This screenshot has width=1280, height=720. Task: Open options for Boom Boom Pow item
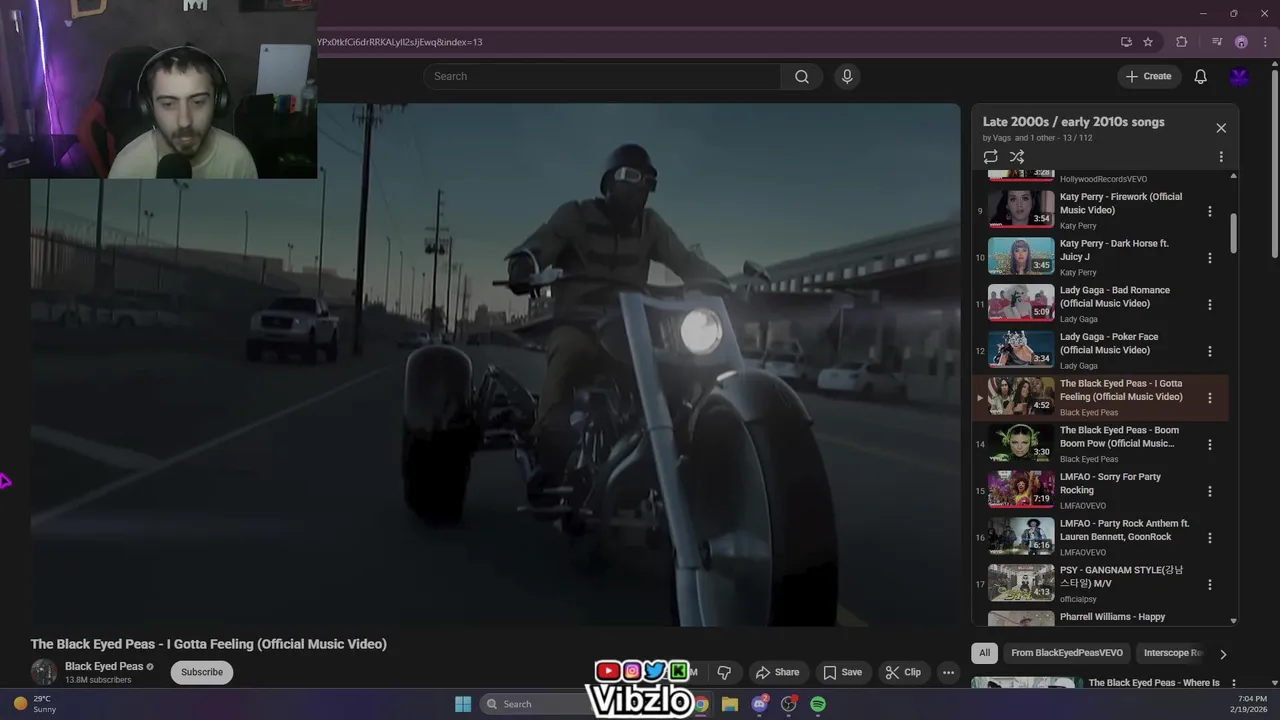click(1210, 445)
